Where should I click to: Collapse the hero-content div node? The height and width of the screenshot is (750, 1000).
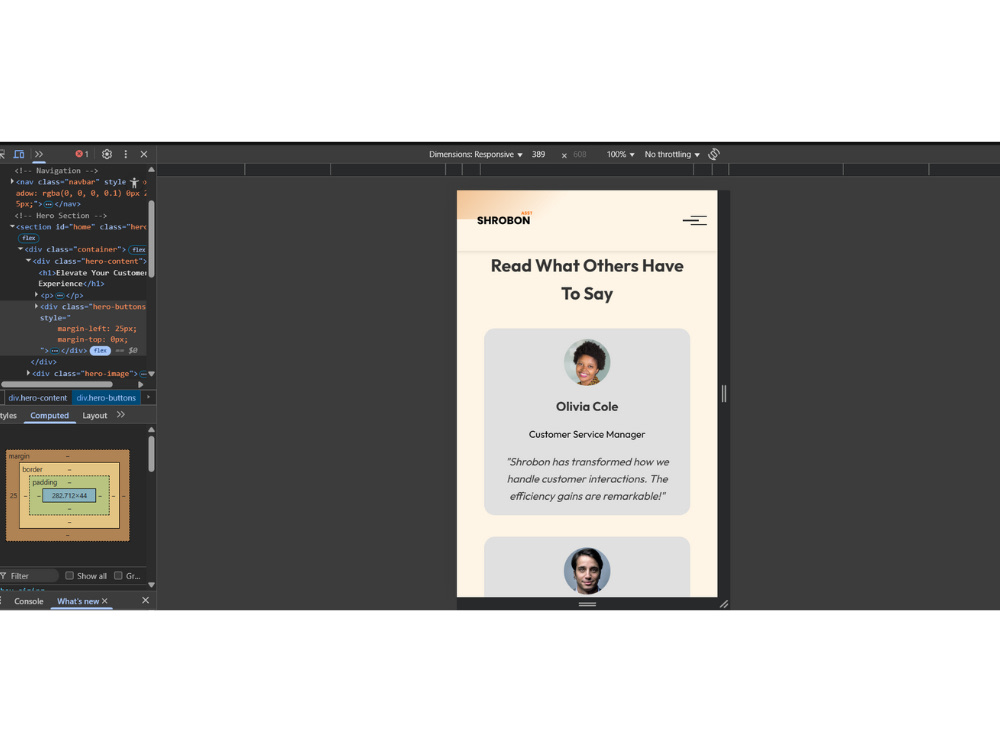(x=28, y=261)
